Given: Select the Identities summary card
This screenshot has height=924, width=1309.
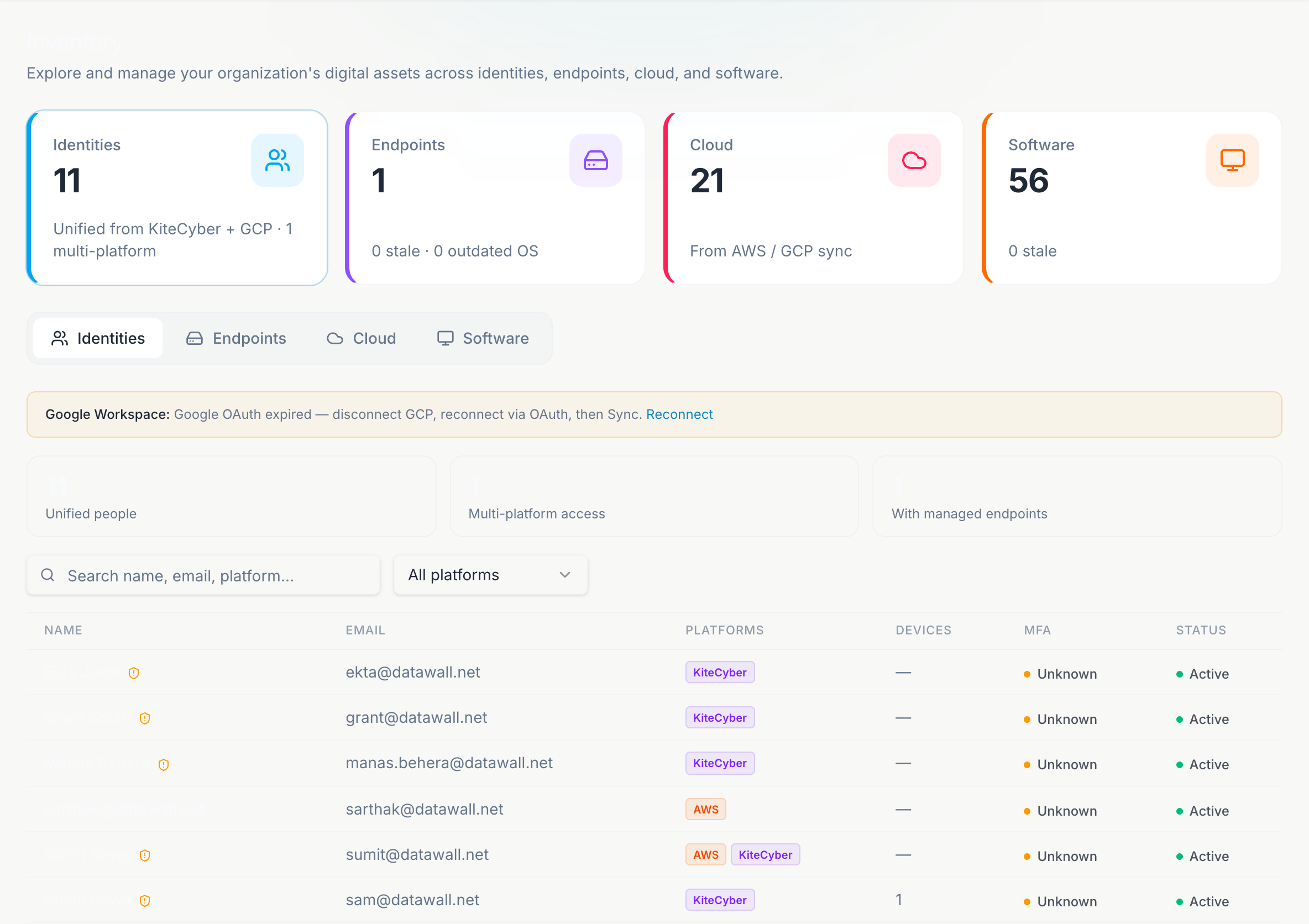Looking at the screenshot, I should tap(177, 198).
